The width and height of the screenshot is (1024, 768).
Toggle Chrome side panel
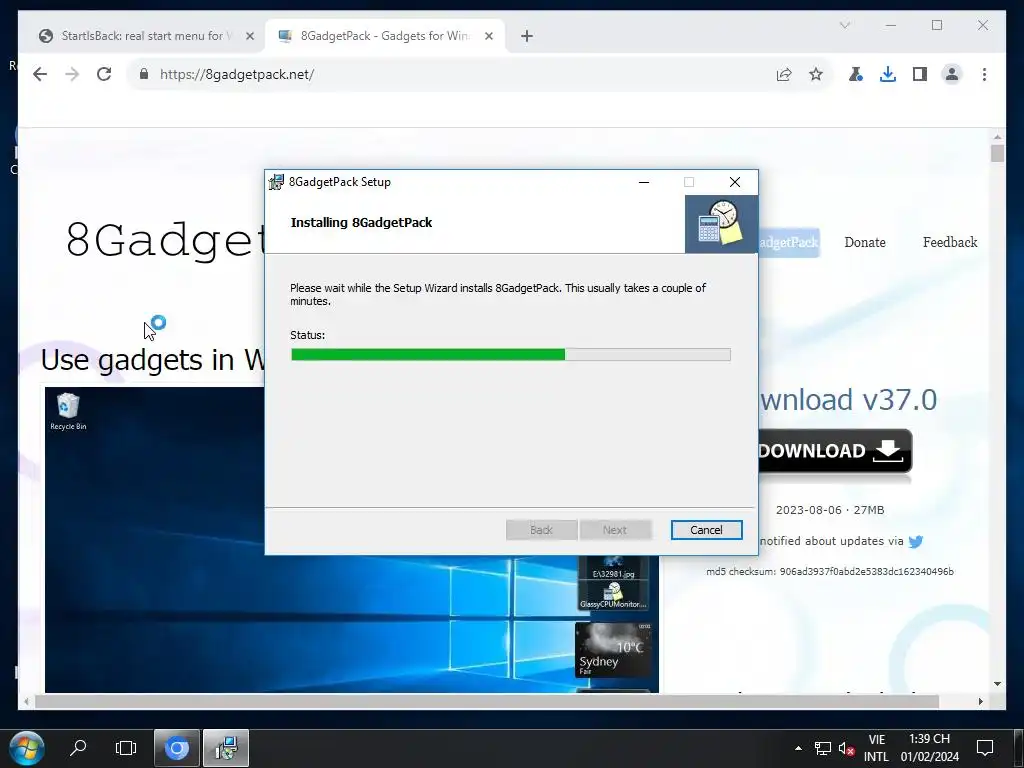click(x=920, y=74)
